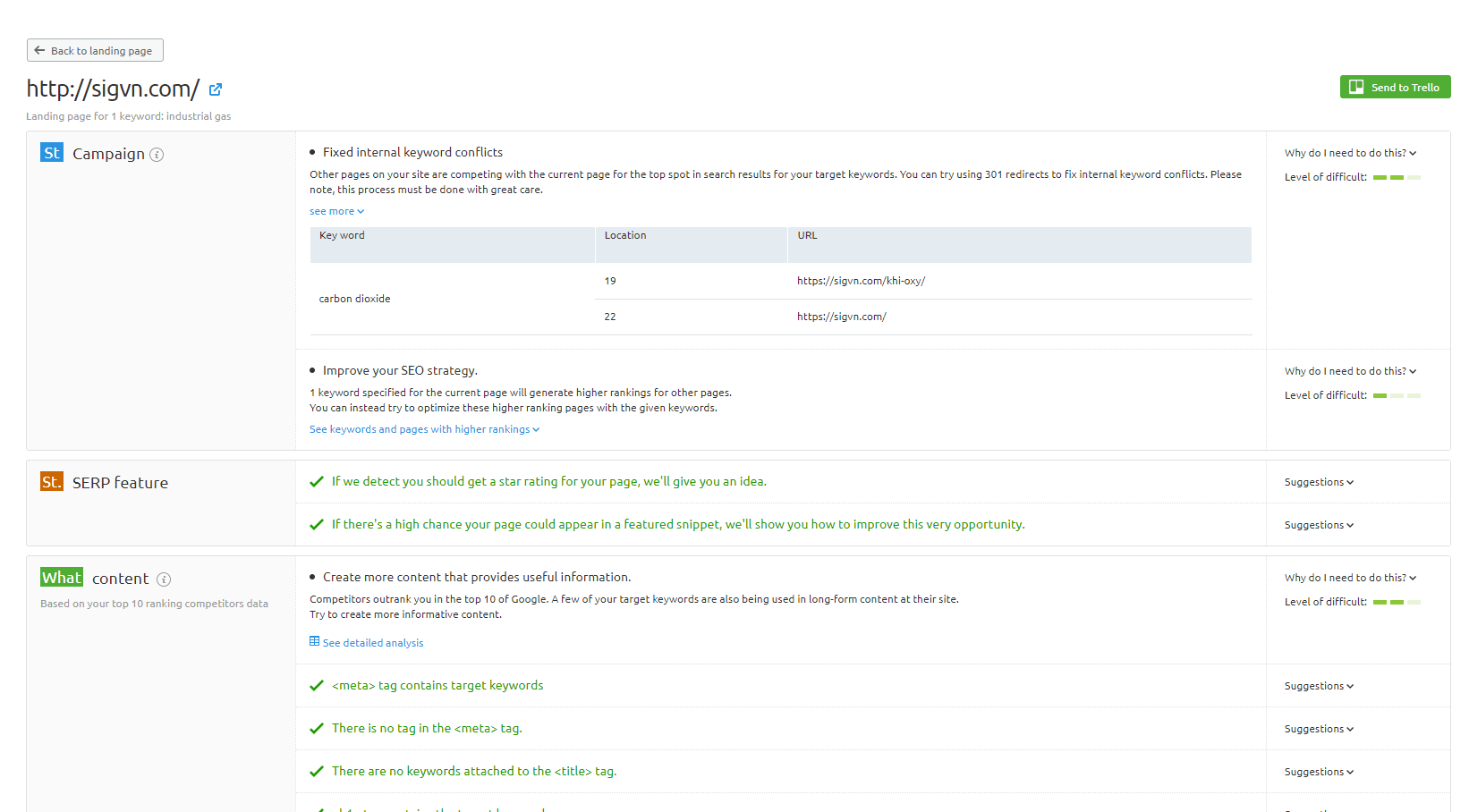Screen dimensions: 1469x812
Task: Click the green What content badge
Action: point(62,578)
